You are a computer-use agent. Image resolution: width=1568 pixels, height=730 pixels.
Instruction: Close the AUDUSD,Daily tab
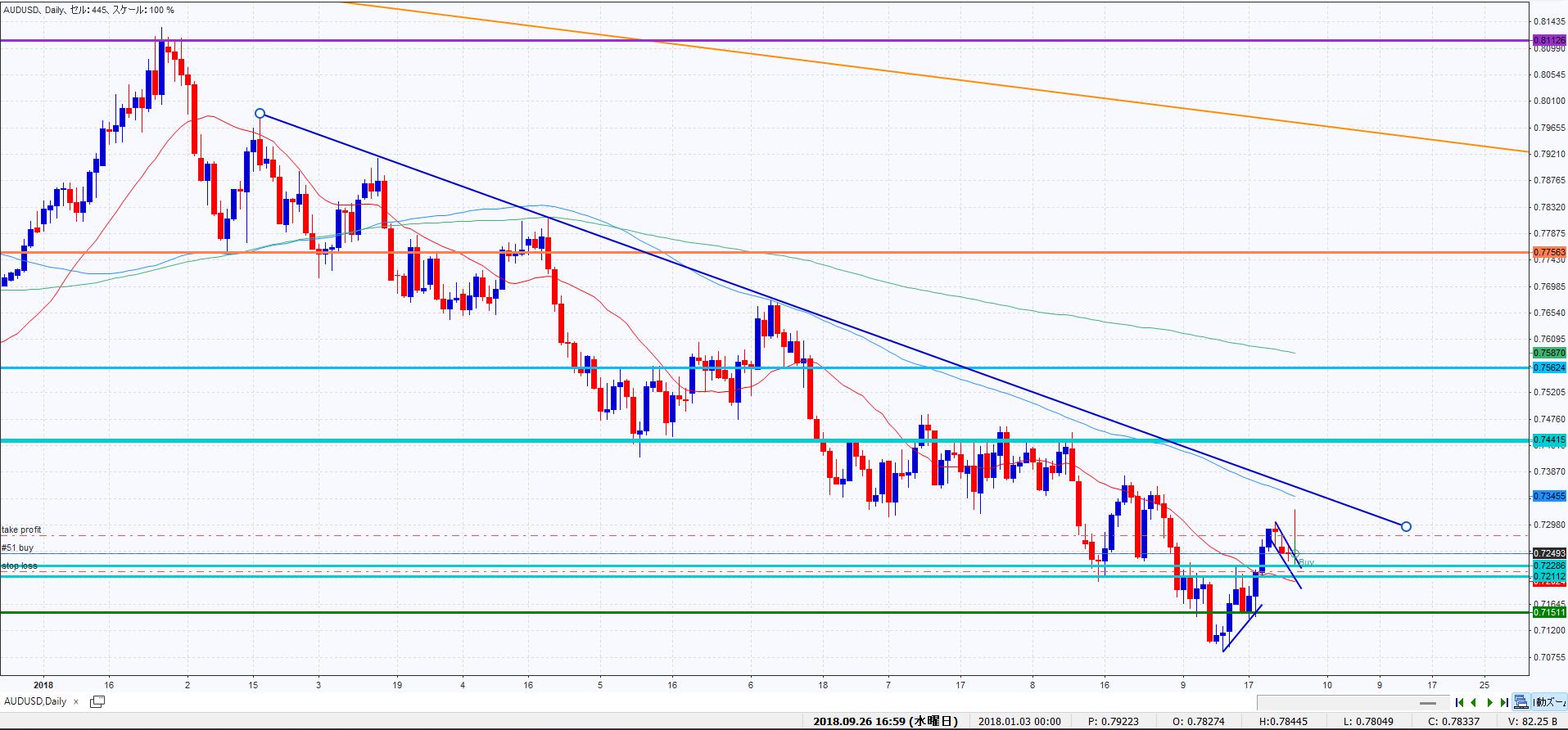(77, 701)
